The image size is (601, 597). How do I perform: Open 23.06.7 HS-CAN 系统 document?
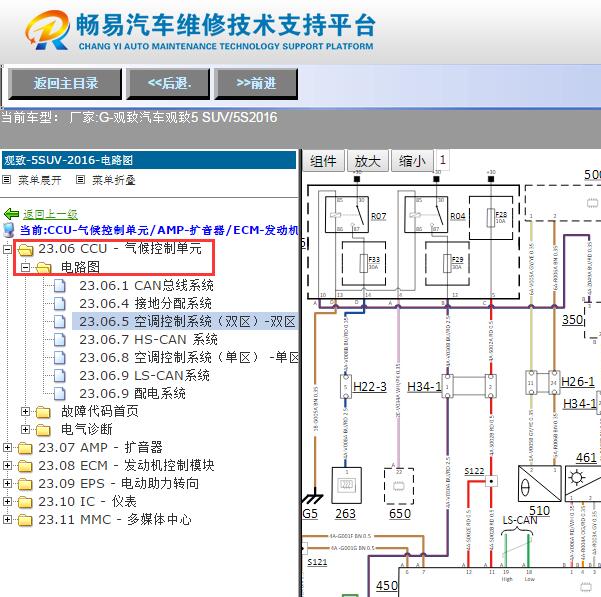pos(148,340)
